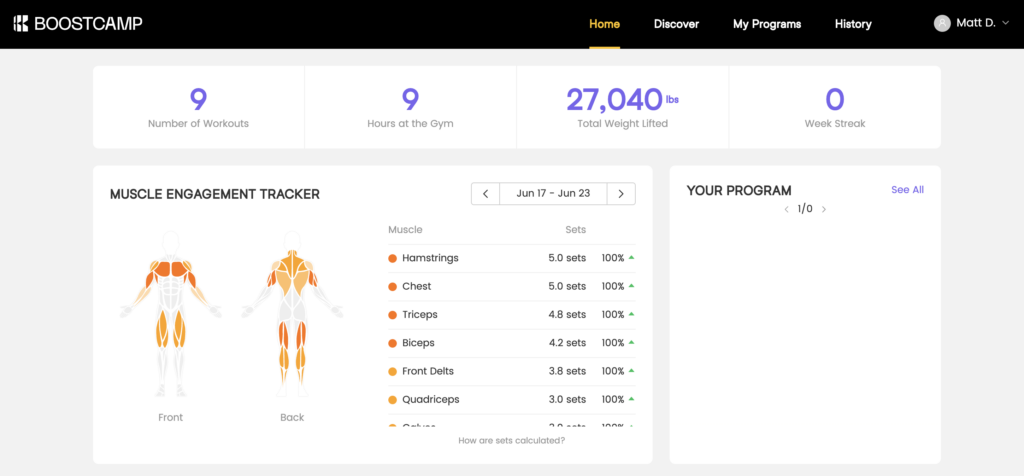Open the History tab

(x=853, y=24)
